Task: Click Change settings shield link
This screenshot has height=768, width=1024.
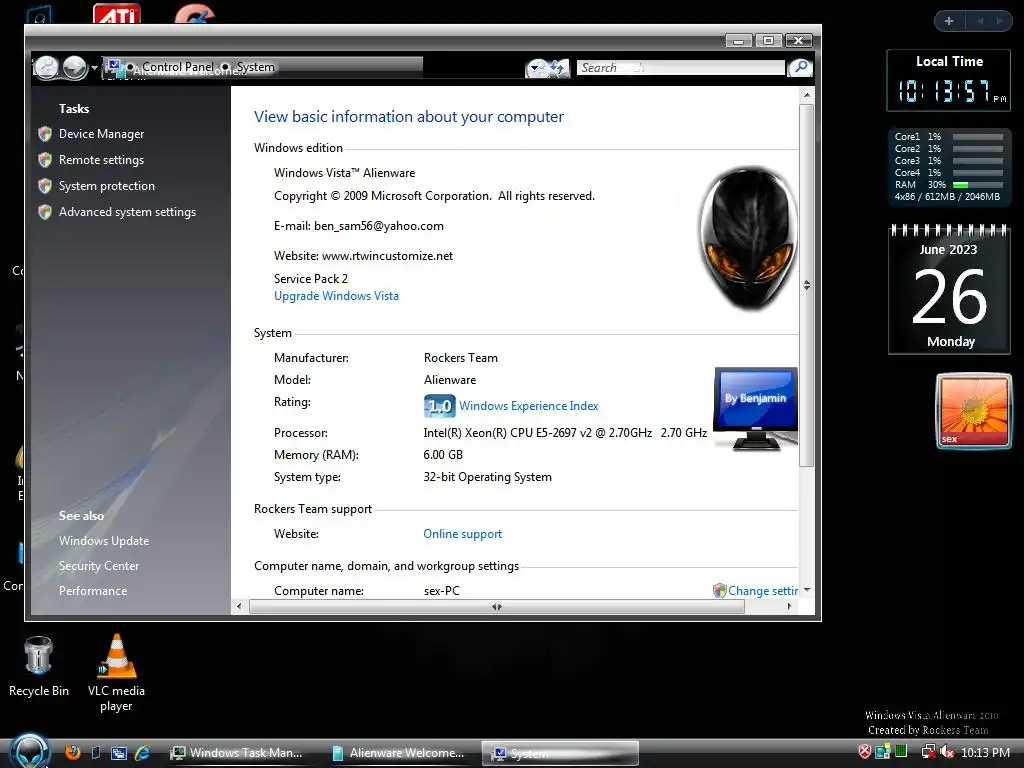Action: pos(756,591)
